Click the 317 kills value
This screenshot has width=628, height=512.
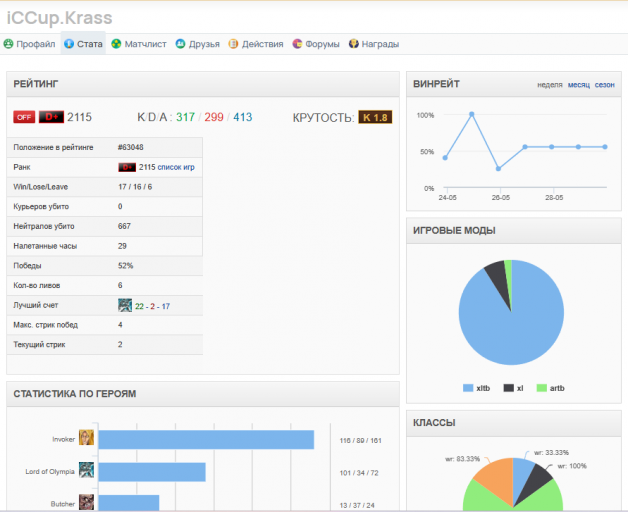185,117
